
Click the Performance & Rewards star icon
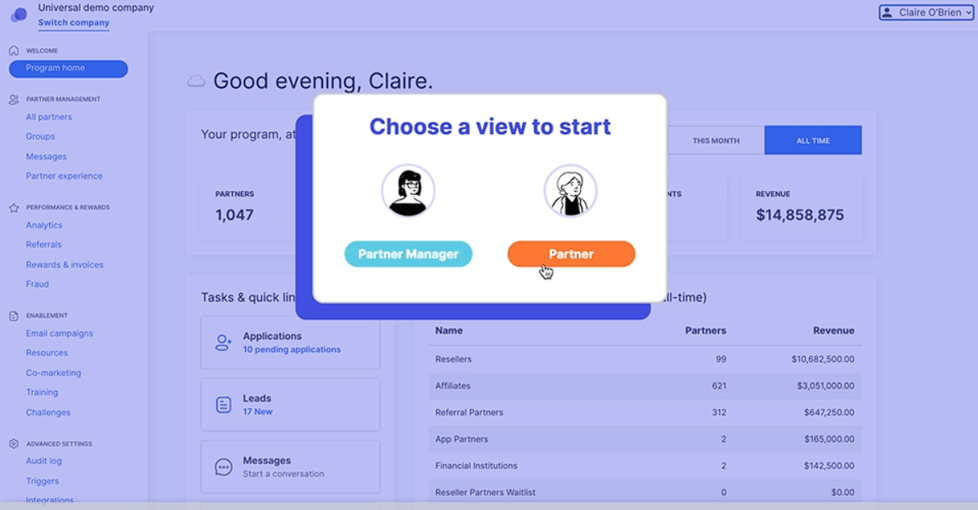[14, 208]
